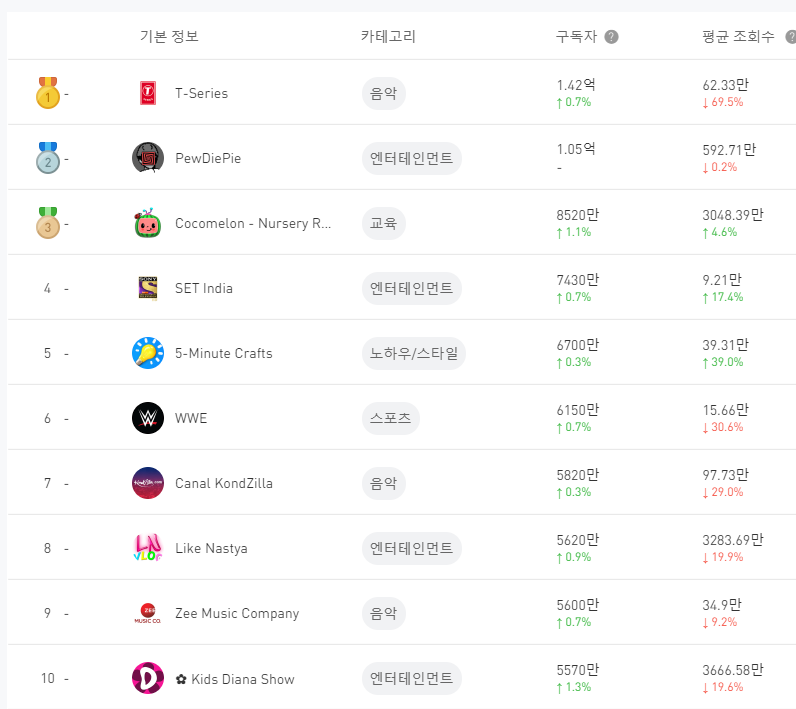Open the Zee Music Company name link
796x709 pixels.
point(237,613)
